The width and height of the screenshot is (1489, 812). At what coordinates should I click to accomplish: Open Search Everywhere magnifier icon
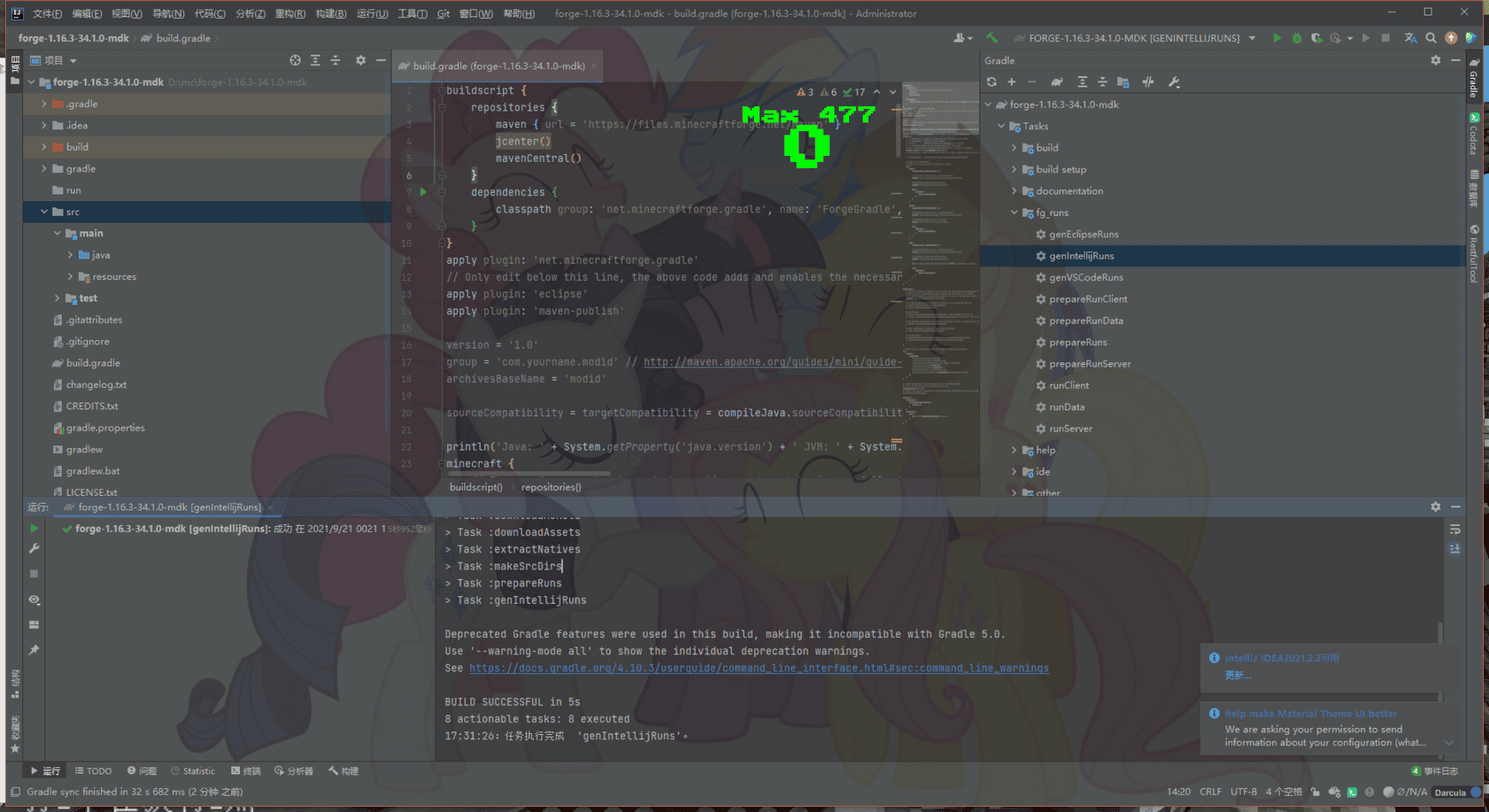(x=1431, y=39)
